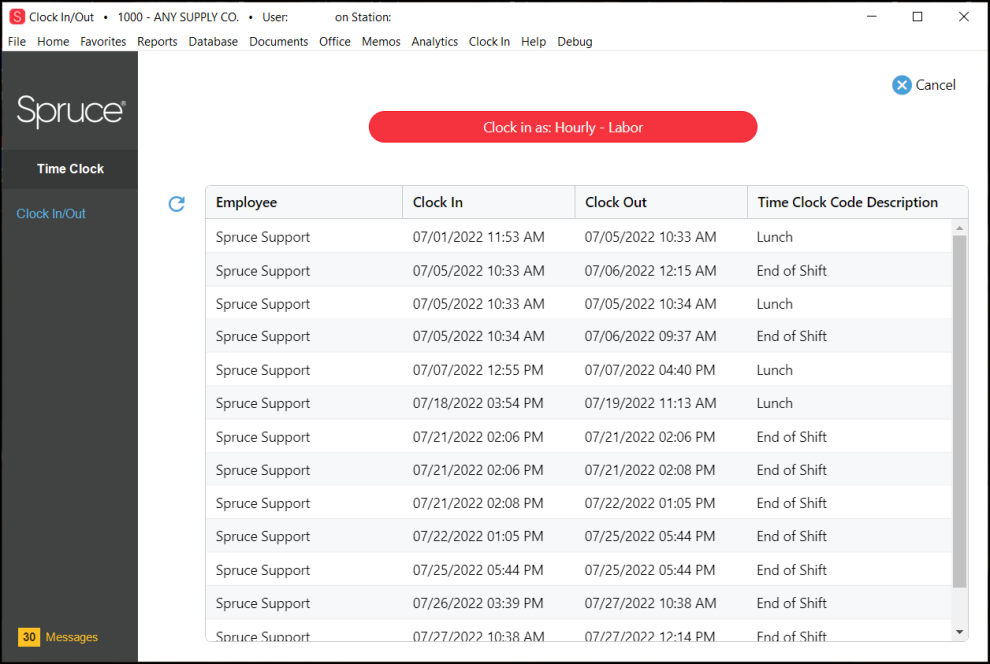Screen dimensions: 990x664
Task: Select clock out 07/07/2022 04:40 PM cell
Action: point(650,371)
